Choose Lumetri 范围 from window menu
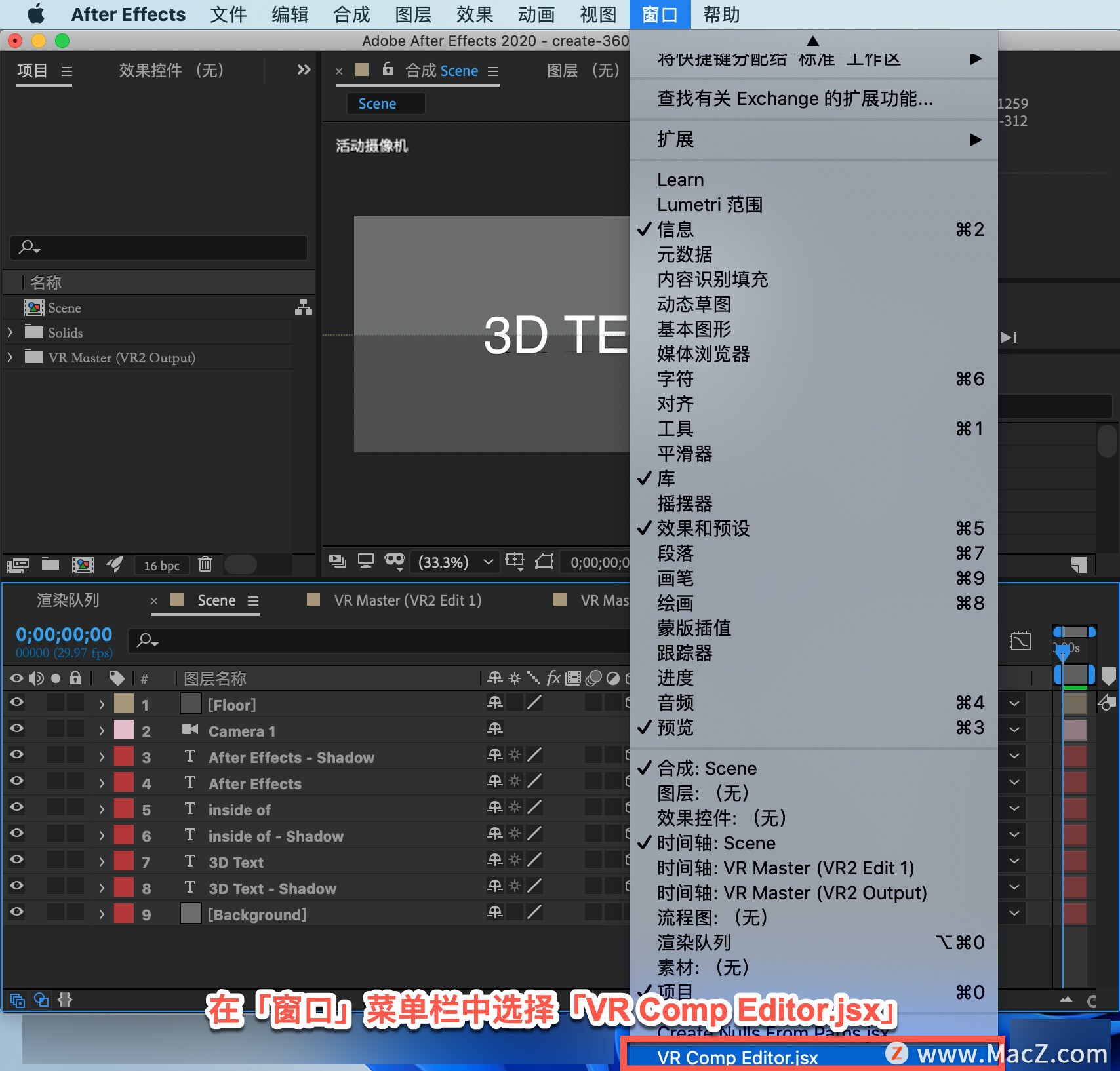 (813, 204)
